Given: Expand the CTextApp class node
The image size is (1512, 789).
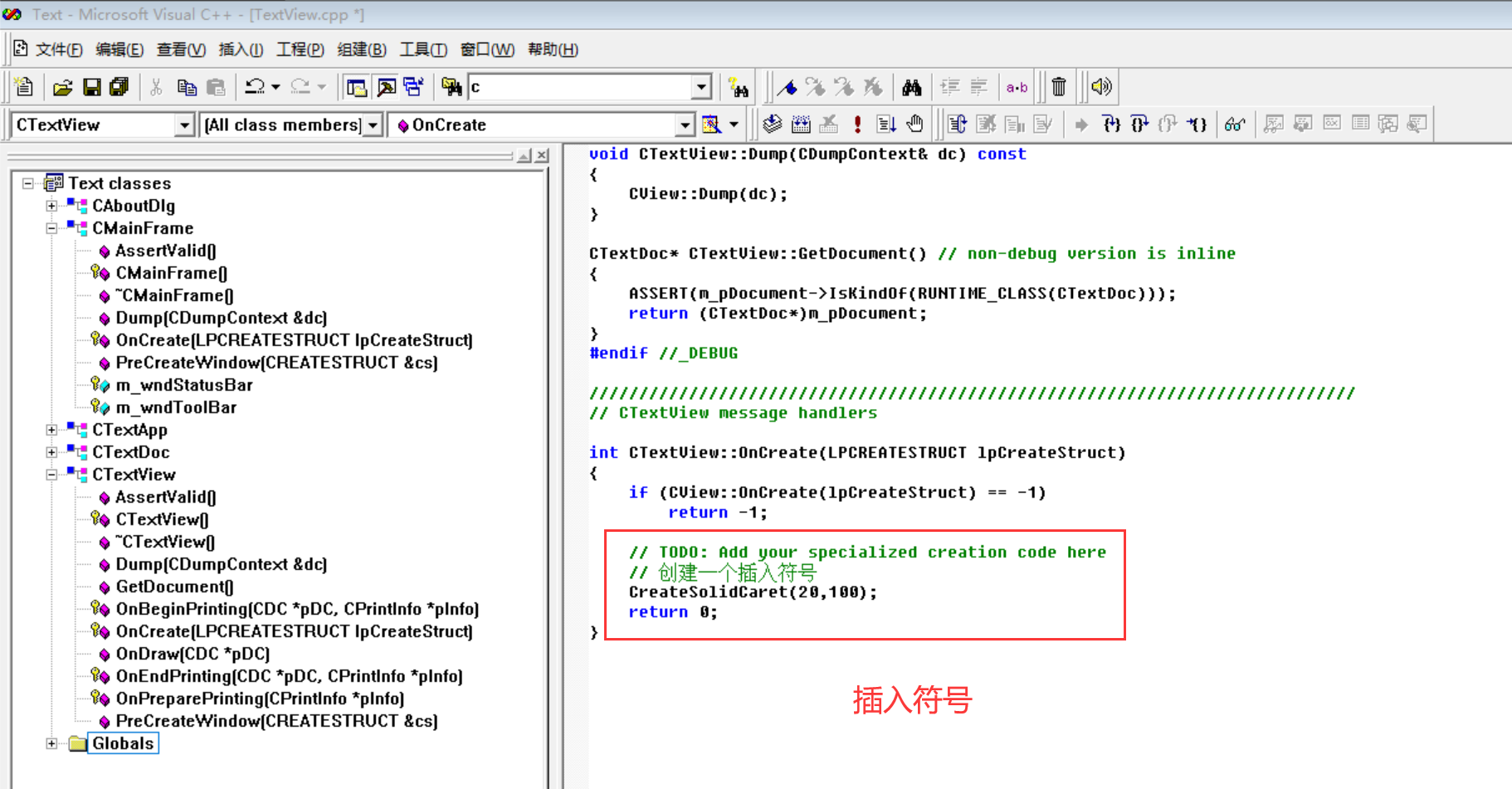Looking at the screenshot, I should 51,430.
